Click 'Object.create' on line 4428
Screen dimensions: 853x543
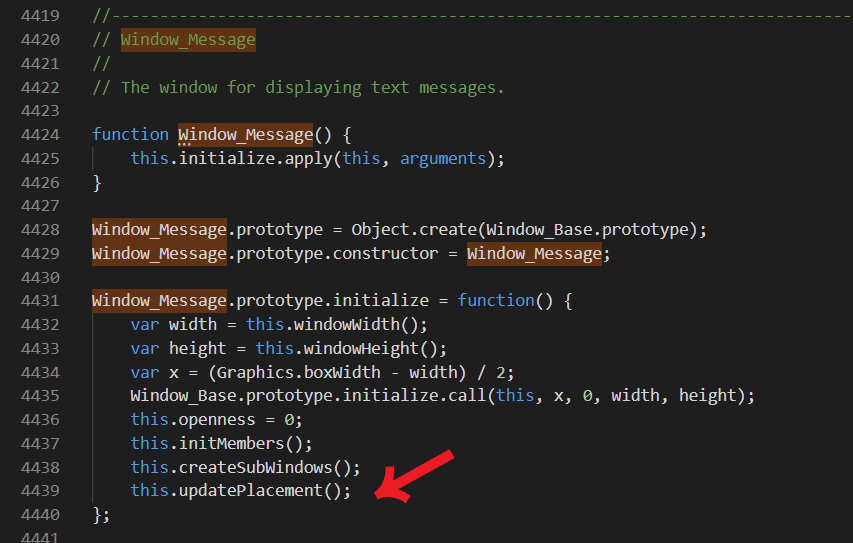(414, 230)
